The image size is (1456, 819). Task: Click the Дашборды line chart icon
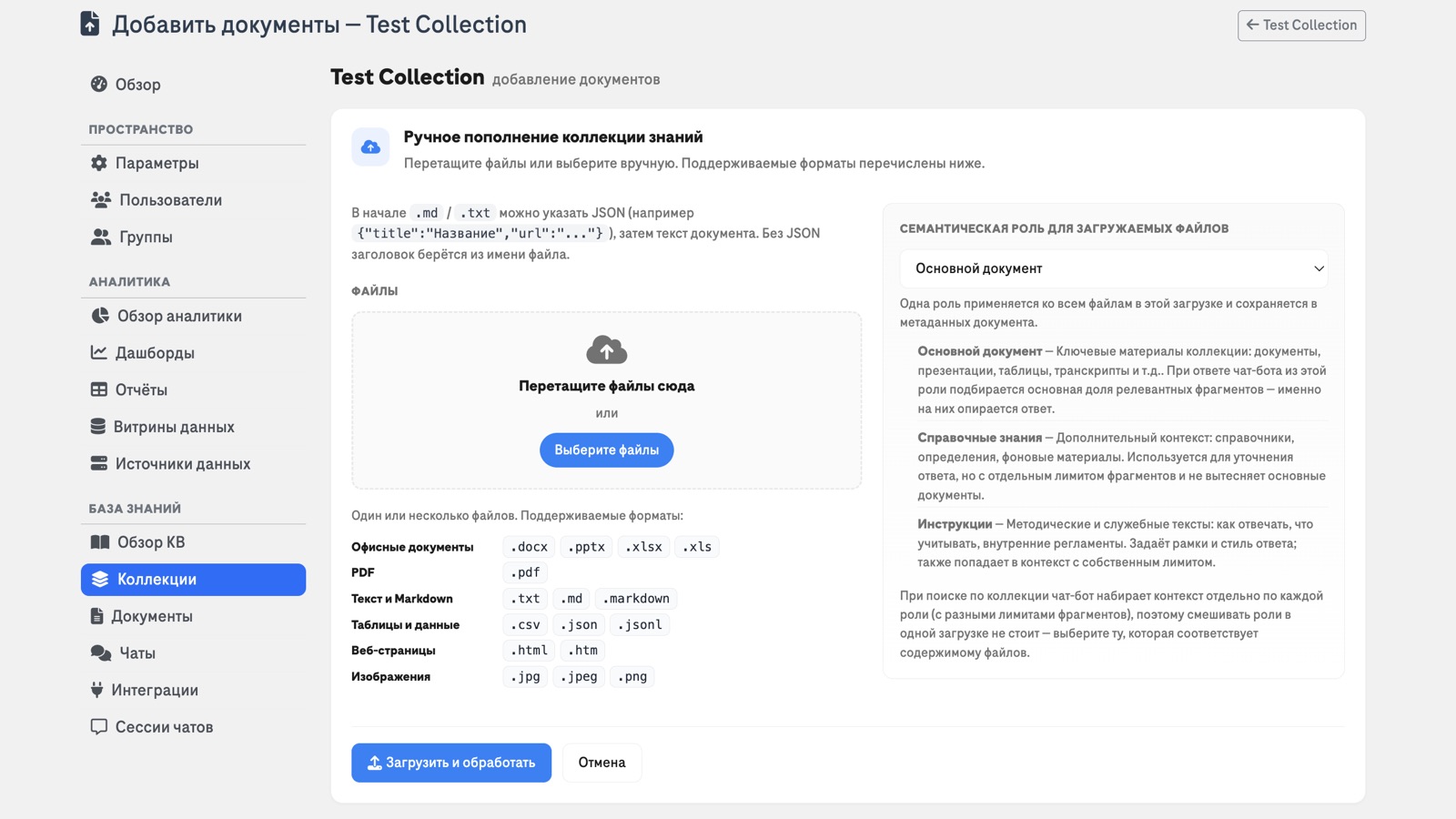point(99,352)
